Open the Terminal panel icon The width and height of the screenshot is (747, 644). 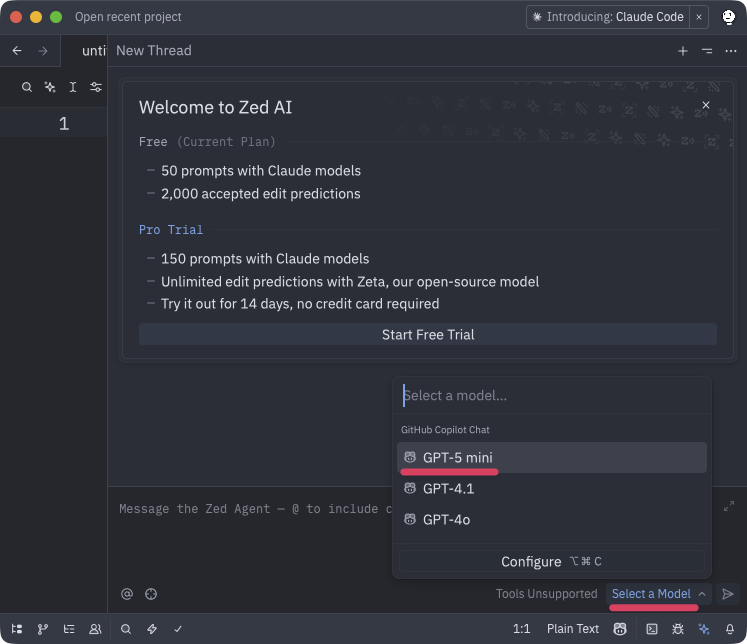tap(652, 629)
